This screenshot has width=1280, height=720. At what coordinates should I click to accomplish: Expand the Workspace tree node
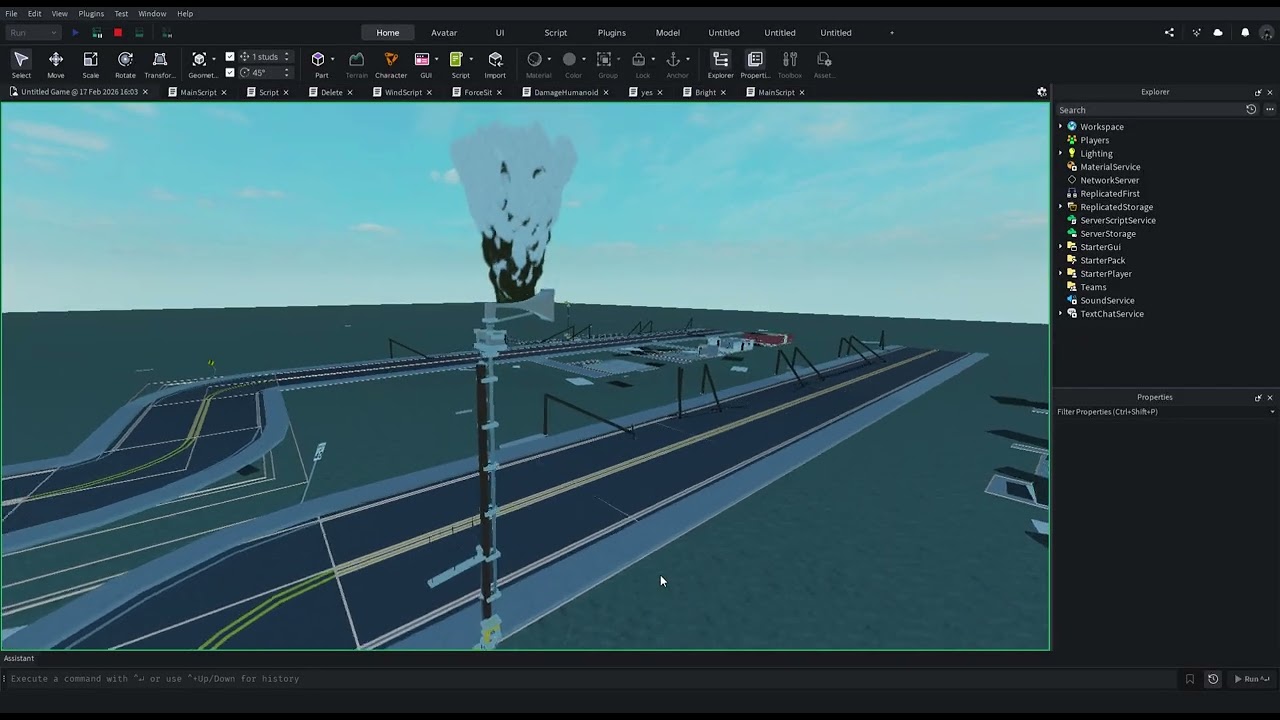click(x=1061, y=127)
